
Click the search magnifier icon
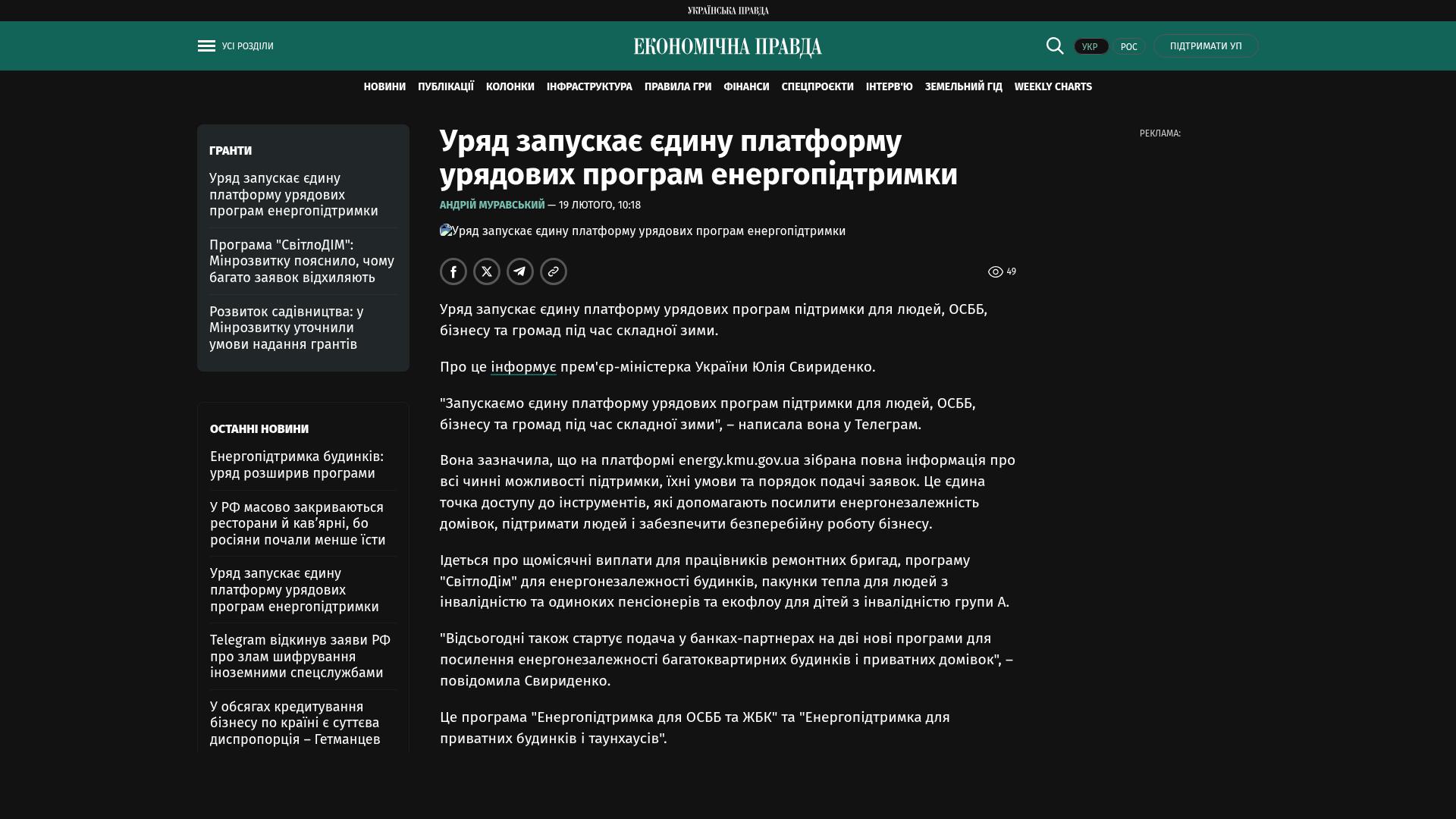click(1055, 46)
